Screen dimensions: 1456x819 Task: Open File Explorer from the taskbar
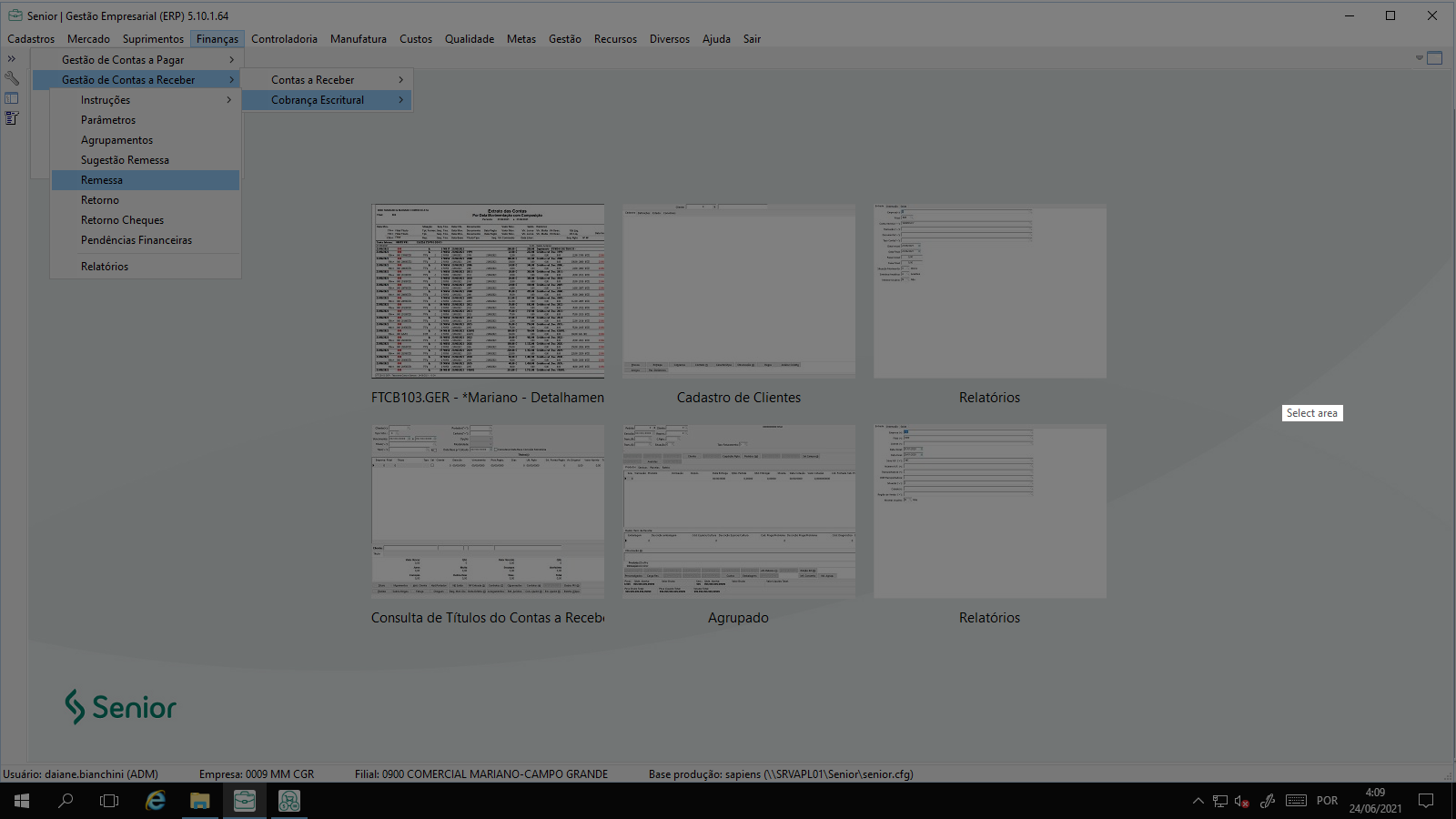point(200,801)
